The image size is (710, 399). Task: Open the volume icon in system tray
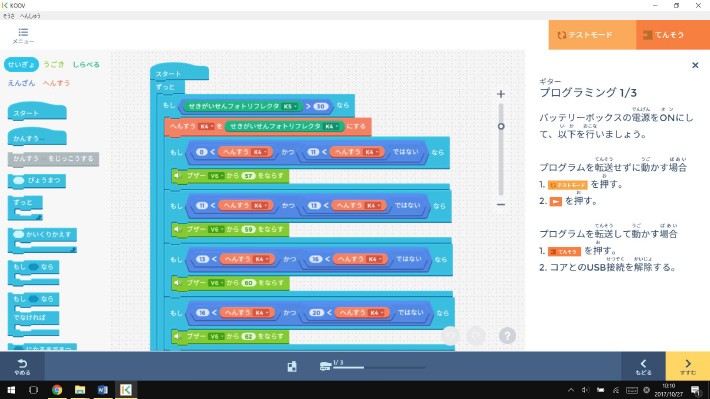(585, 390)
